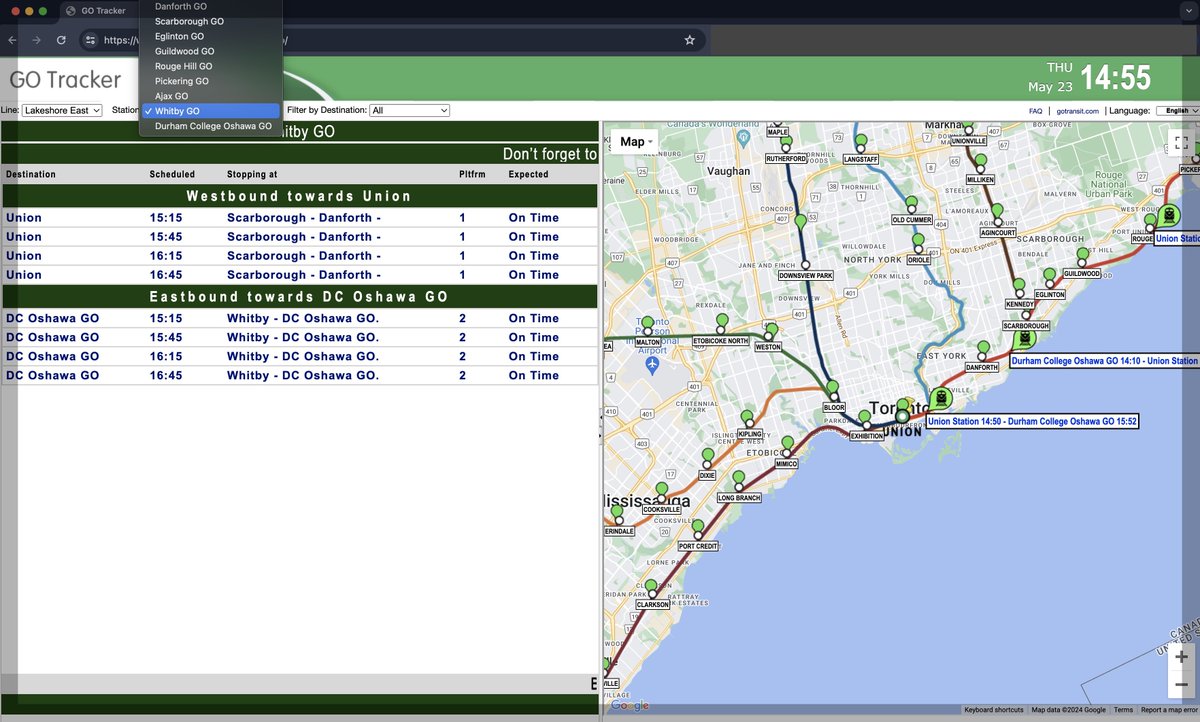Screen dimensions: 1200x722
Task: Click the Google logo on the map
Action: coord(629,706)
